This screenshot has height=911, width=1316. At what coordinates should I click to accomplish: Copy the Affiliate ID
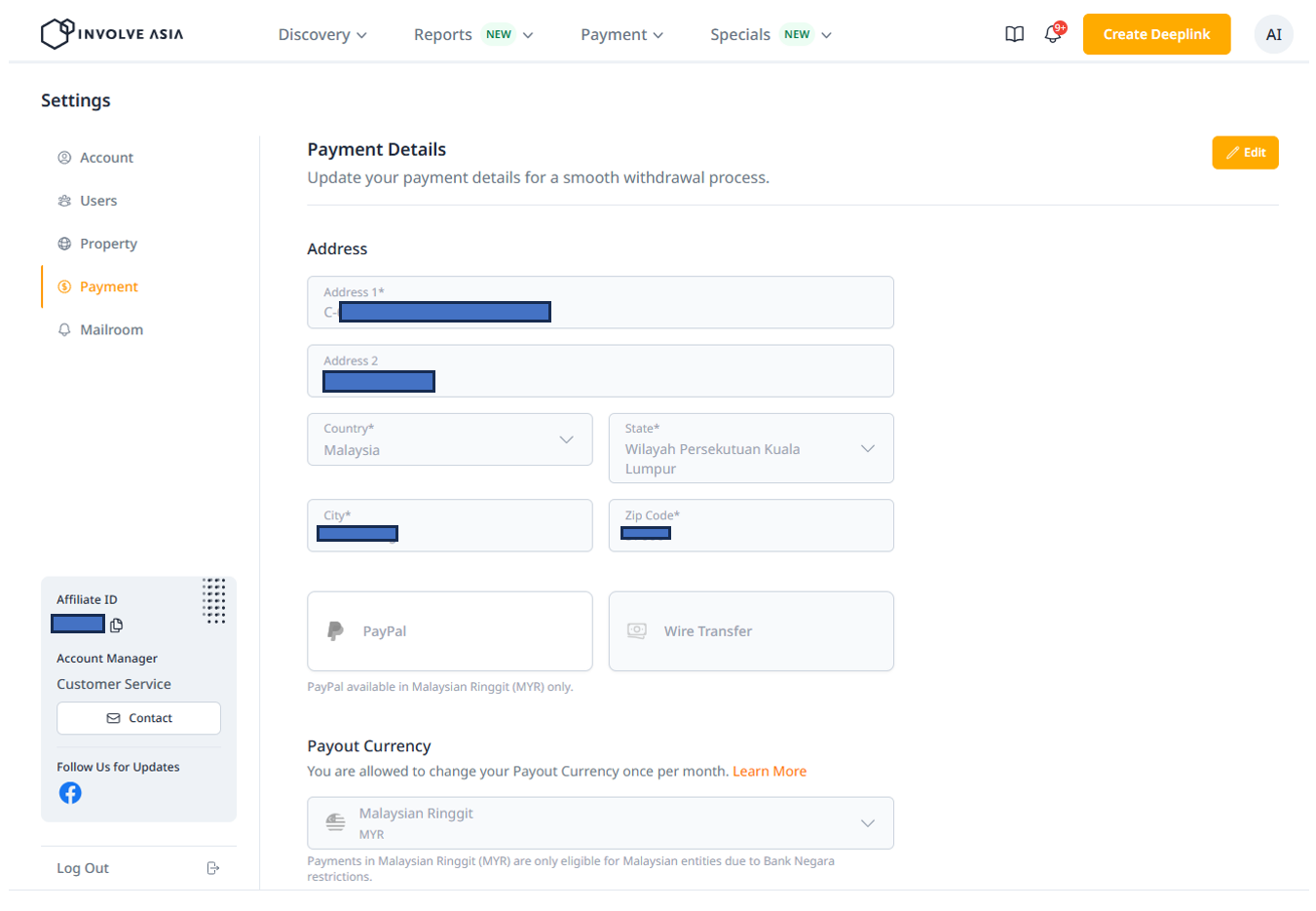[117, 625]
